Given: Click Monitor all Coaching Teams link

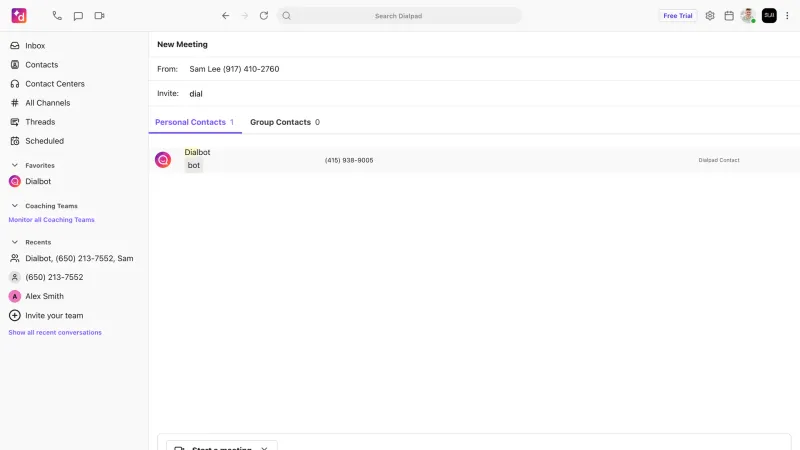Looking at the screenshot, I should (x=52, y=220).
